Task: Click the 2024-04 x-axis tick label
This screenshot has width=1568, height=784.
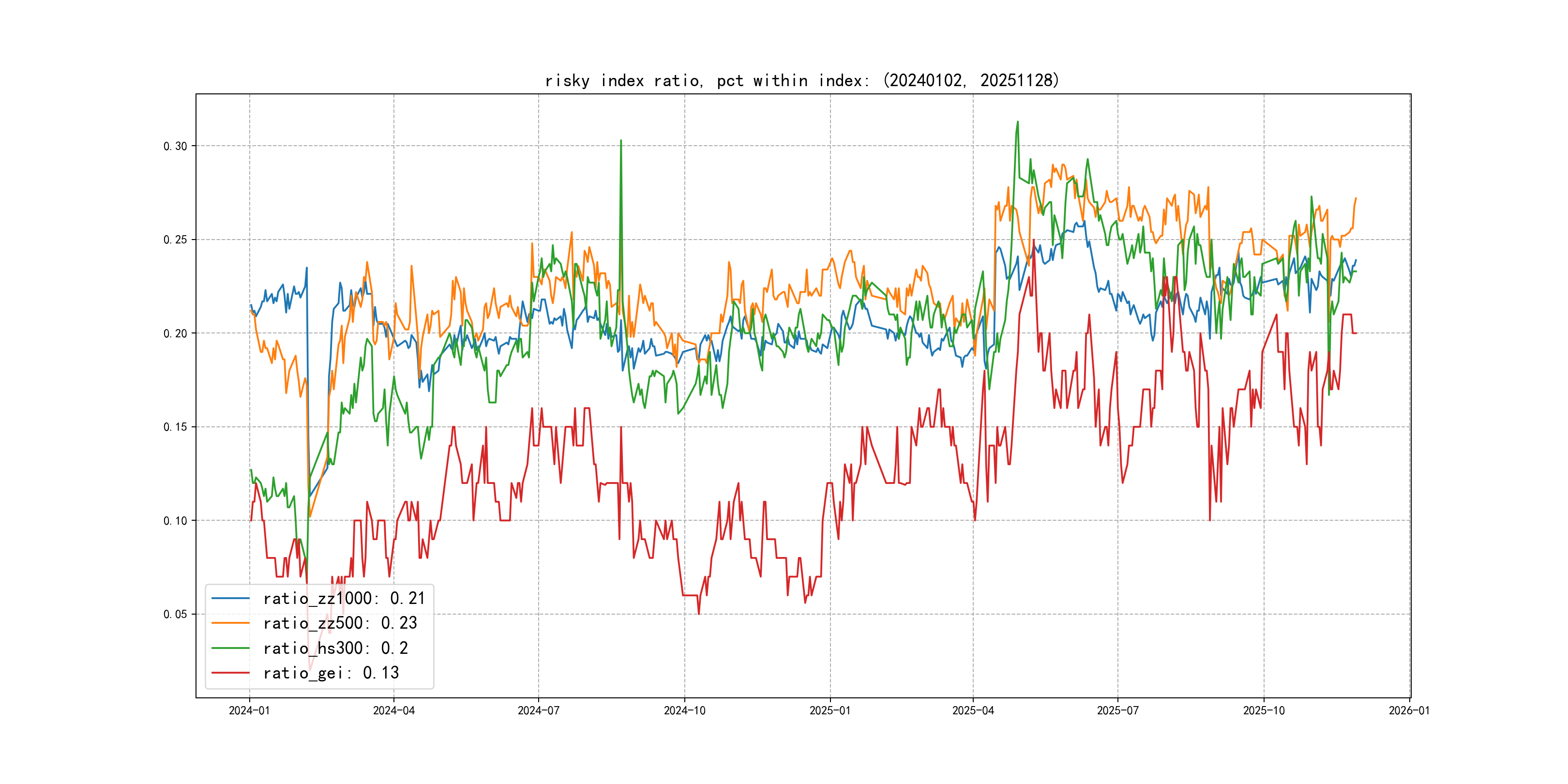Action: [x=394, y=711]
